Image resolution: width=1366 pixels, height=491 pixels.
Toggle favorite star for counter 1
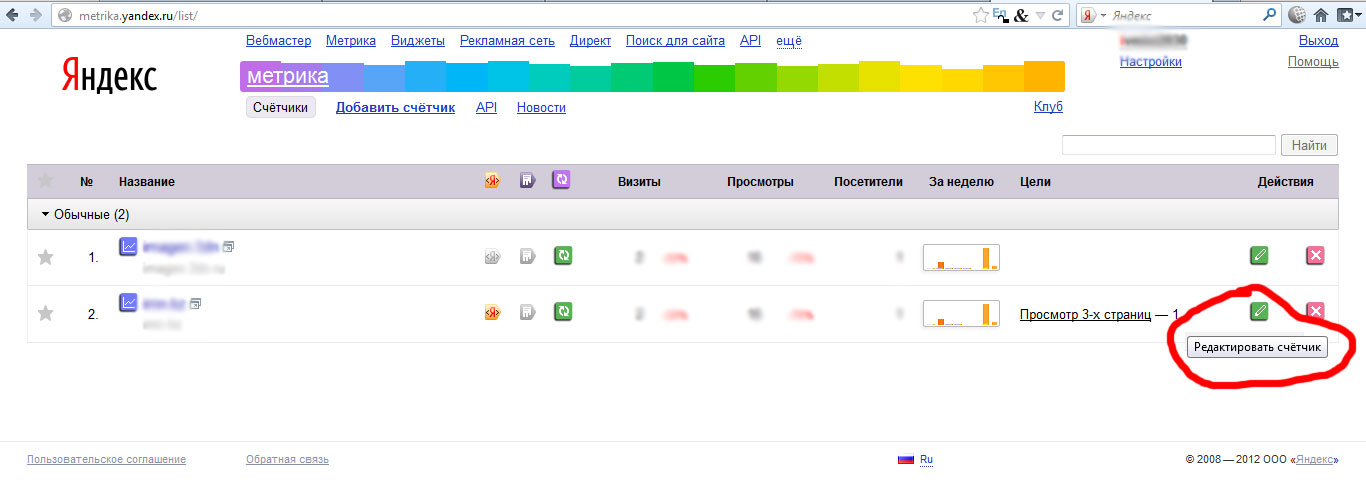(x=45, y=257)
